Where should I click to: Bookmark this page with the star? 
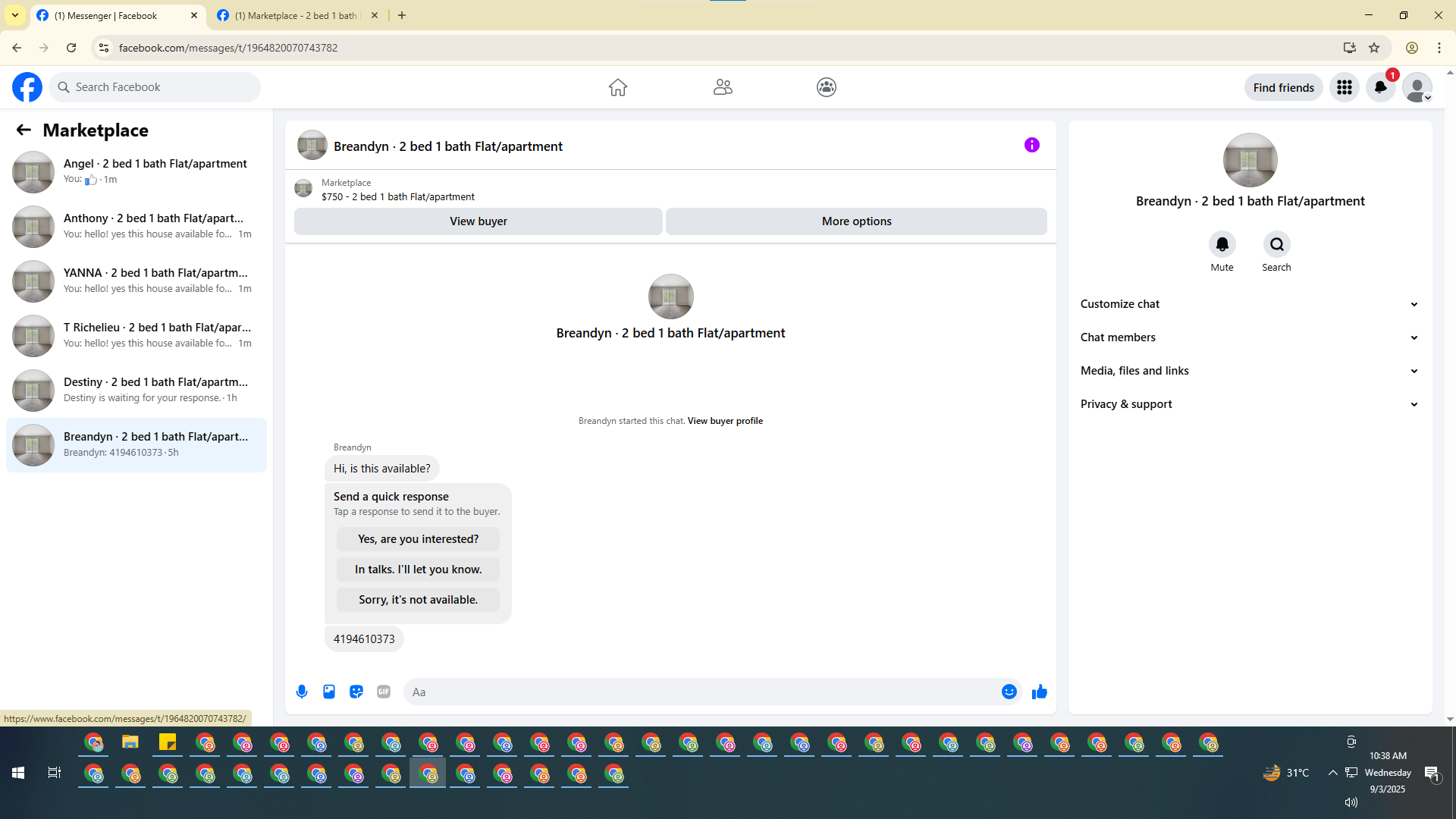pos(1374,48)
